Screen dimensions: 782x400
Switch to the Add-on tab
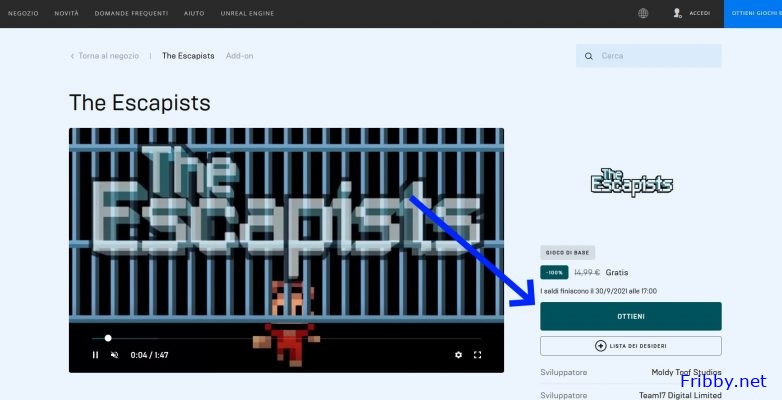pos(239,56)
